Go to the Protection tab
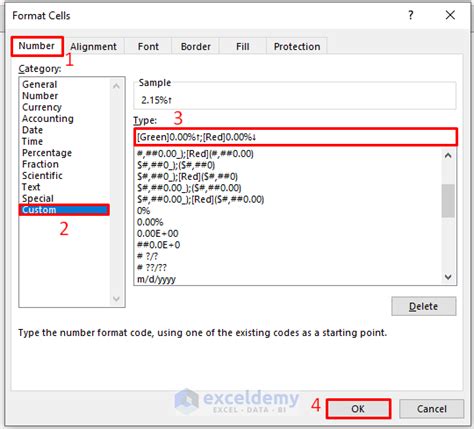This screenshot has height=429, width=474. [297, 47]
